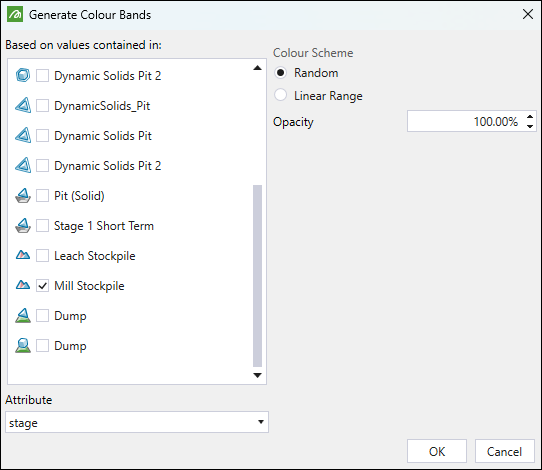The image size is (542, 470).
Task: Dismiss the dialog with Cancel
Action: (505, 451)
